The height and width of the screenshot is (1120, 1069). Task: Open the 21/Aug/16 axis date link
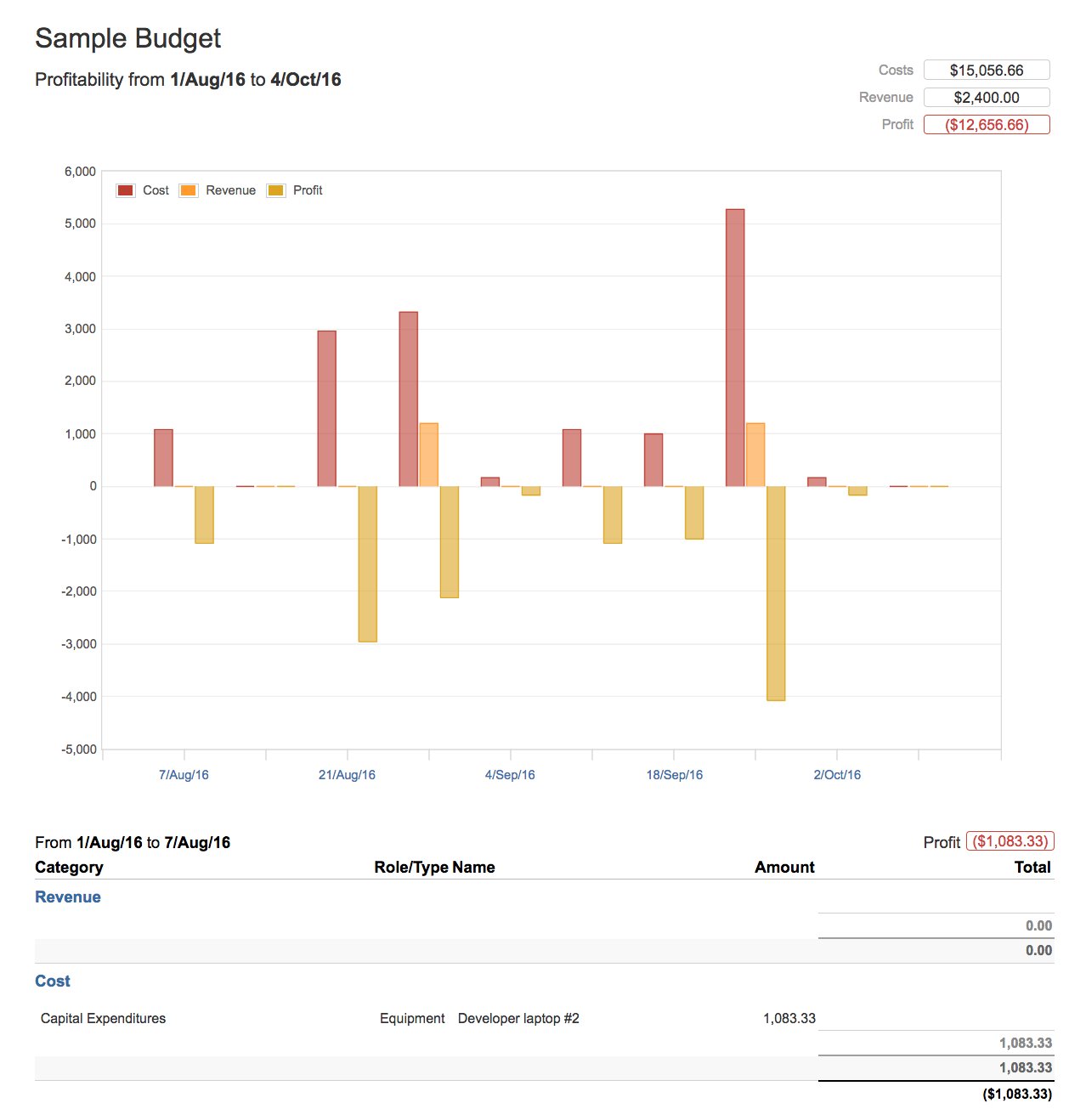(347, 775)
